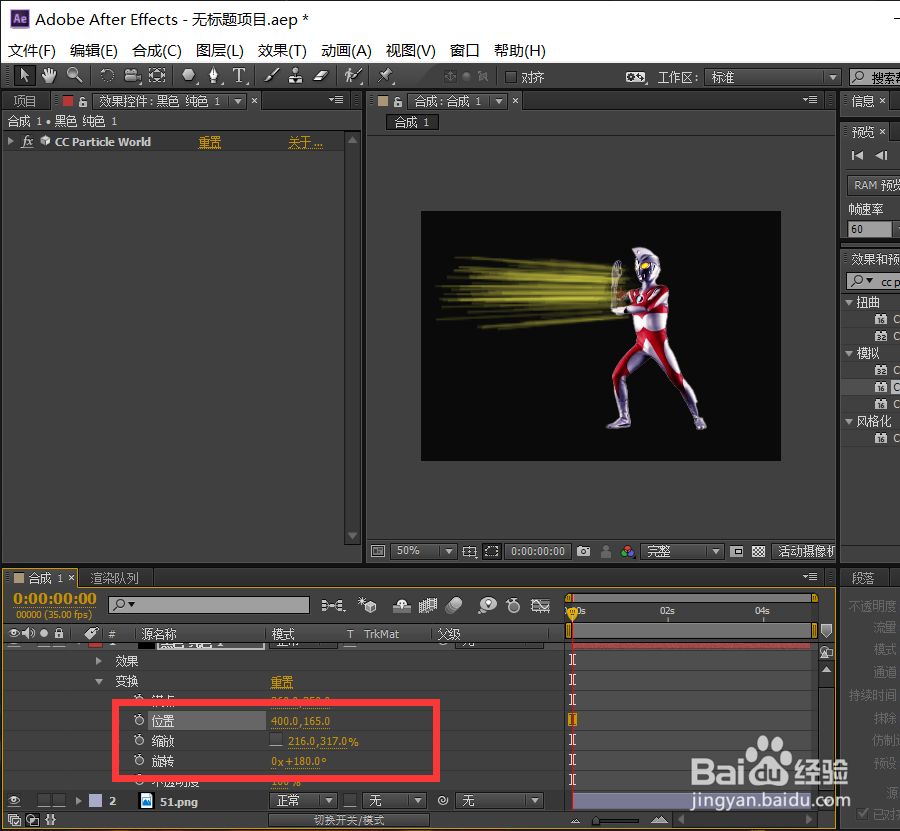Click the auto-keyframe stopwatch icon in timeline
This screenshot has width=900, height=831.
click(513, 605)
